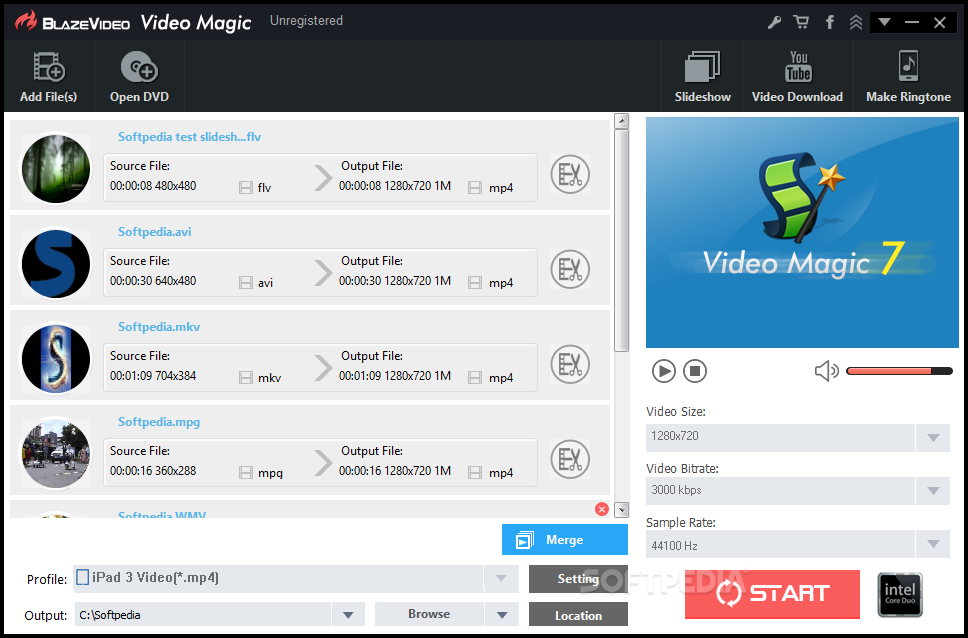Click the file list scrollbar down arrow
The image size is (968, 638).
pyautogui.click(x=622, y=510)
